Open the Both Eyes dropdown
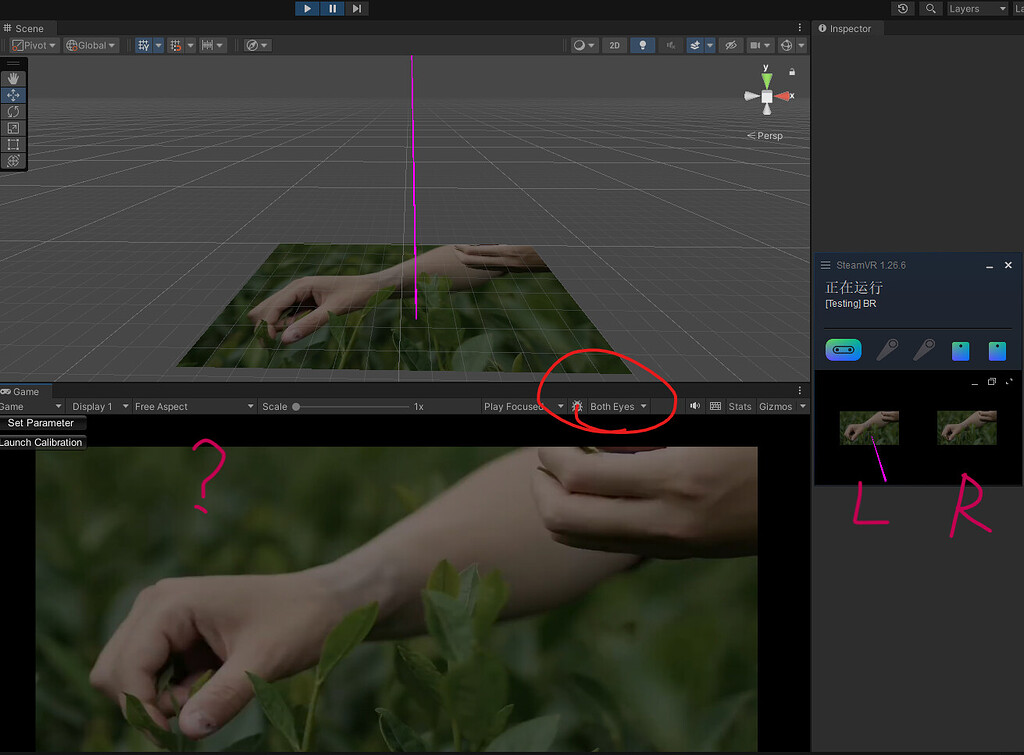1024x755 pixels. click(x=613, y=406)
